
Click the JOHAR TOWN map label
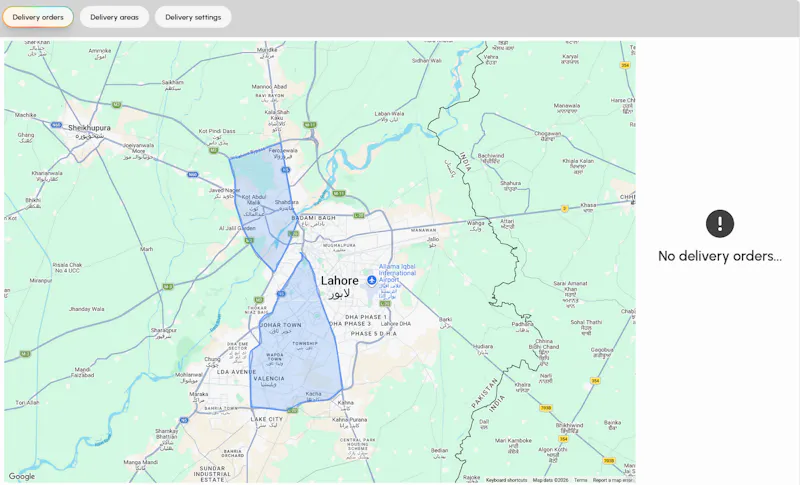[x=281, y=325]
